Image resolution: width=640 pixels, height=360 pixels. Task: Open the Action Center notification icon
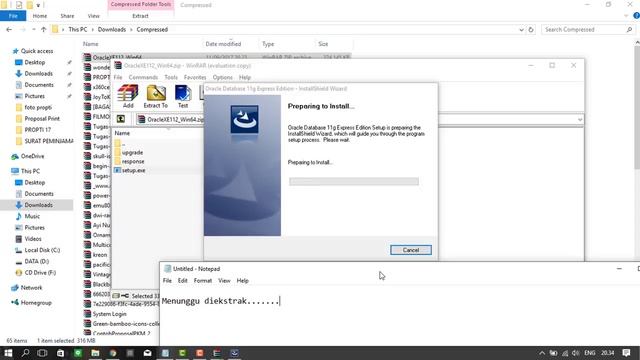(626, 353)
